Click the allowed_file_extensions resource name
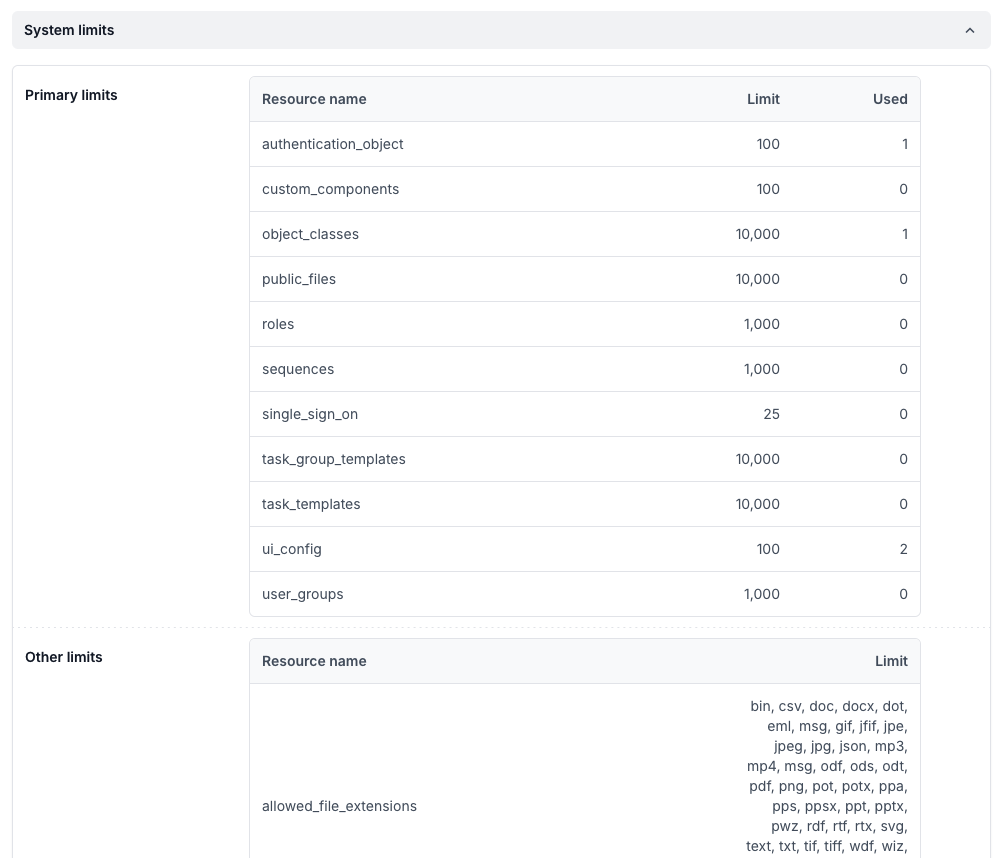 click(x=339, y=806)
